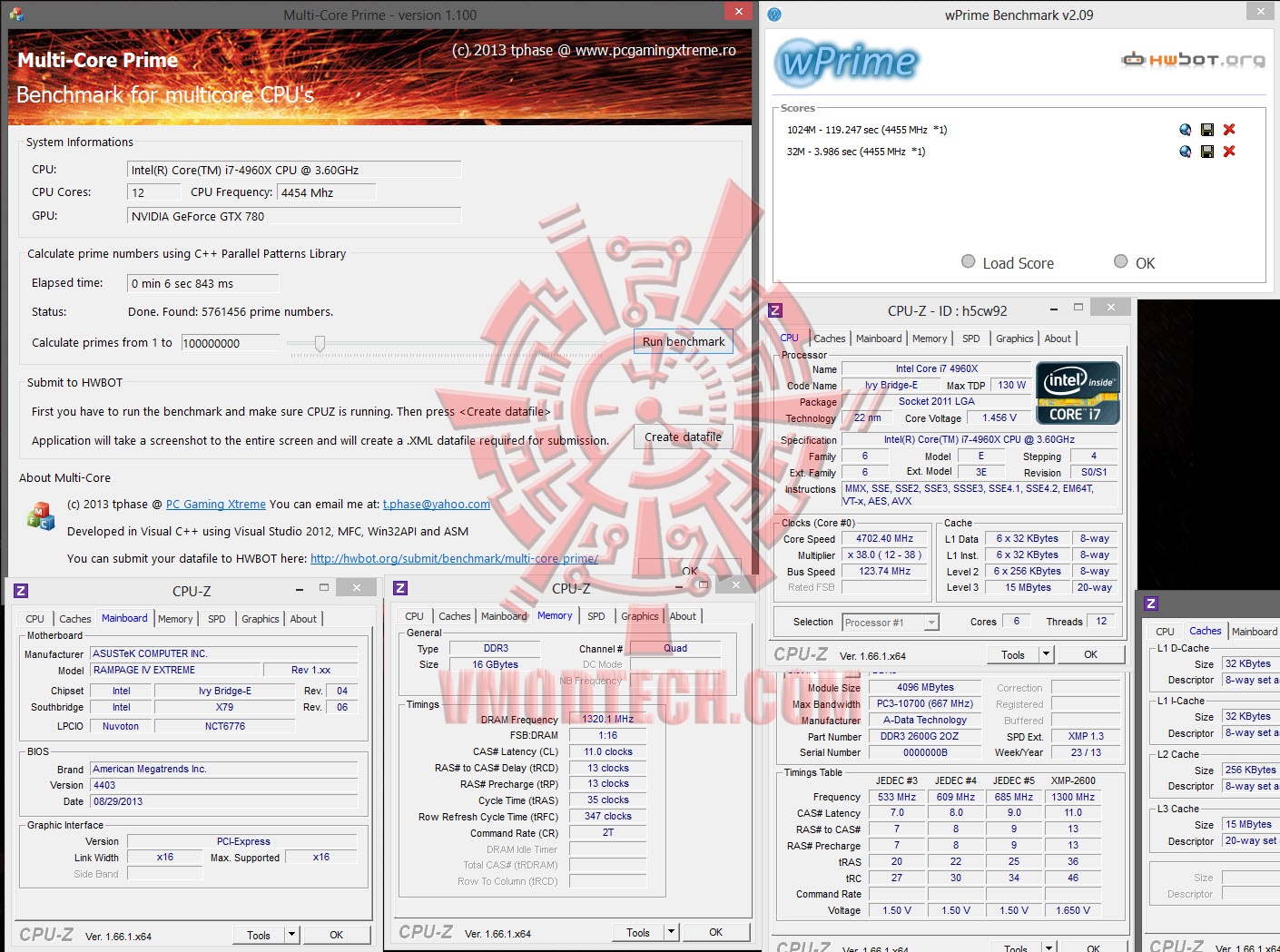Open Tools dropdown arrow in CPU-Z CPU window
Viewport: 1280px width, 952px height.
[x=1046, y=654]
